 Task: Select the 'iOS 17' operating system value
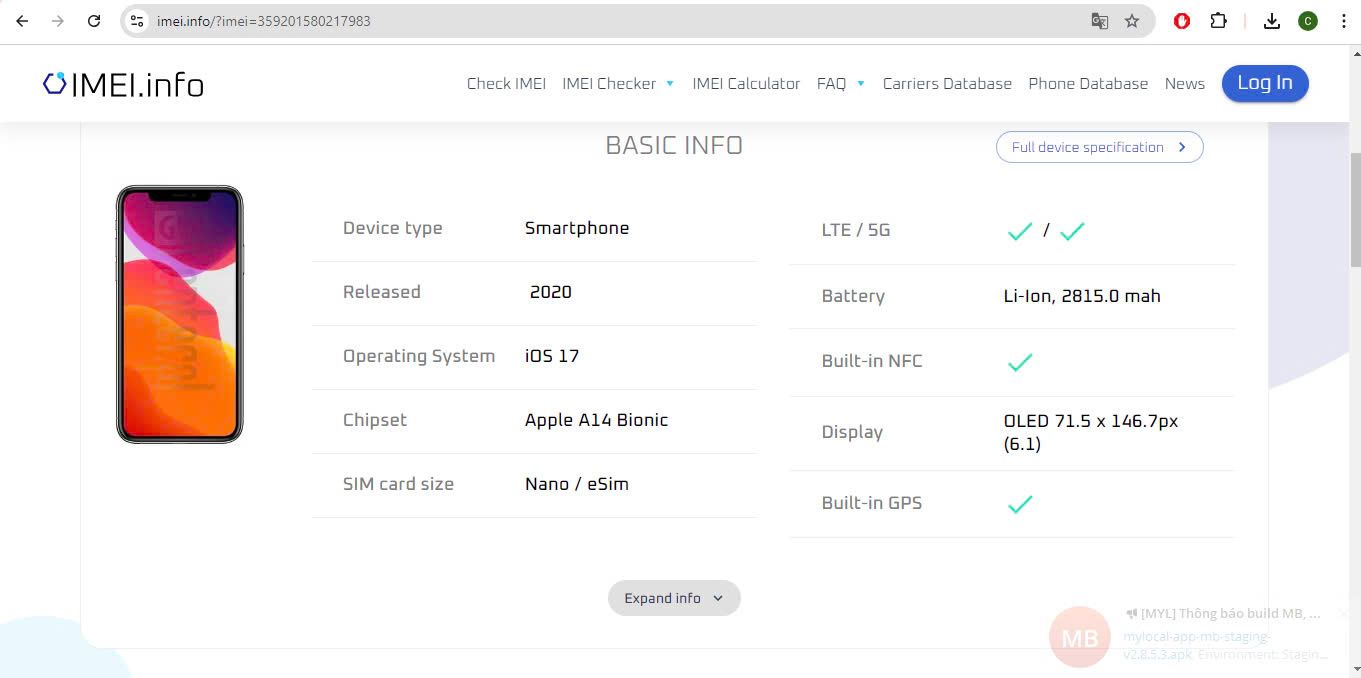pos(552,356)
